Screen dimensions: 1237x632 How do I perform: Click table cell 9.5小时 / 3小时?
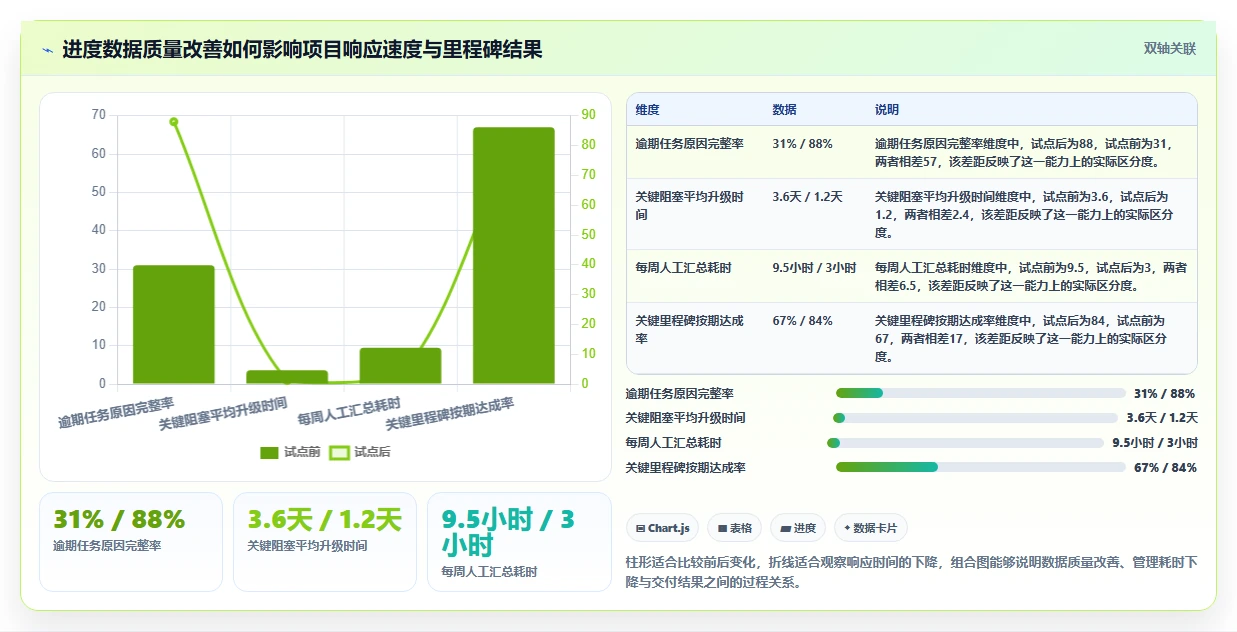814,268
